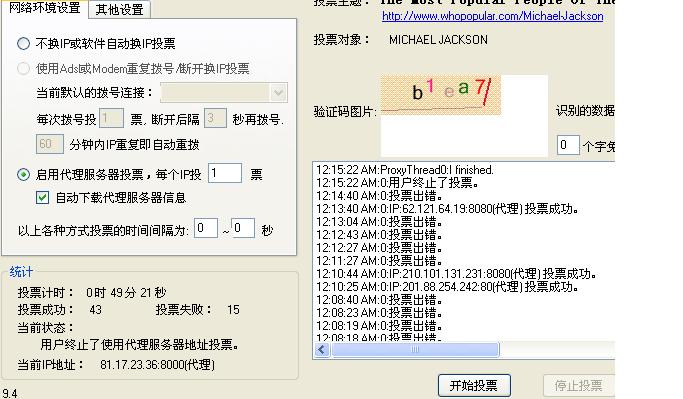This screenshot has height=399, width=683.
Task: Click the captcha image b1ea7
Action: pos(441,95)
